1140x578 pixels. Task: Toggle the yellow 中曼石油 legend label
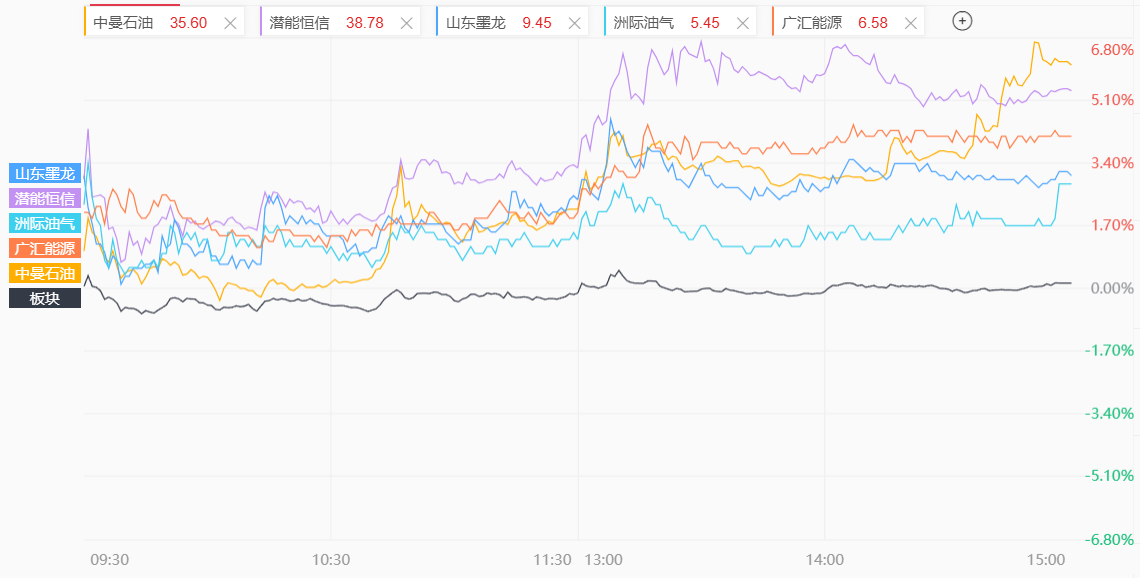tap(45, 273)
